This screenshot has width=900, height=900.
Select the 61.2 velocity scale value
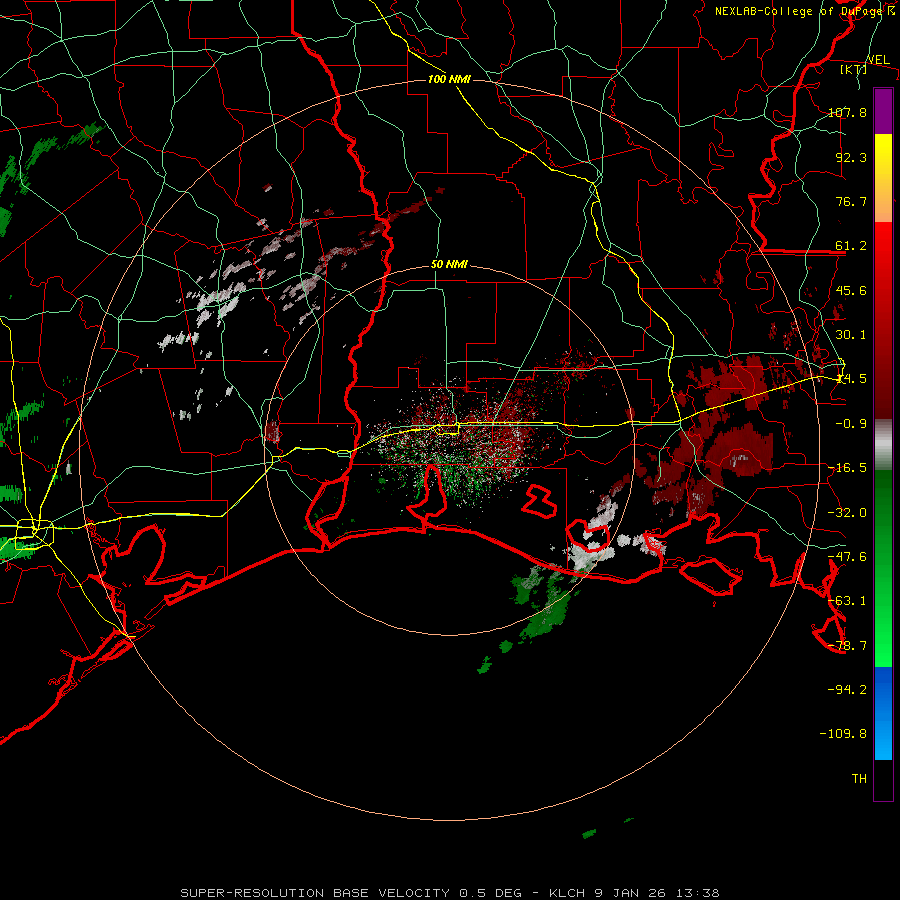pos(851,246)
